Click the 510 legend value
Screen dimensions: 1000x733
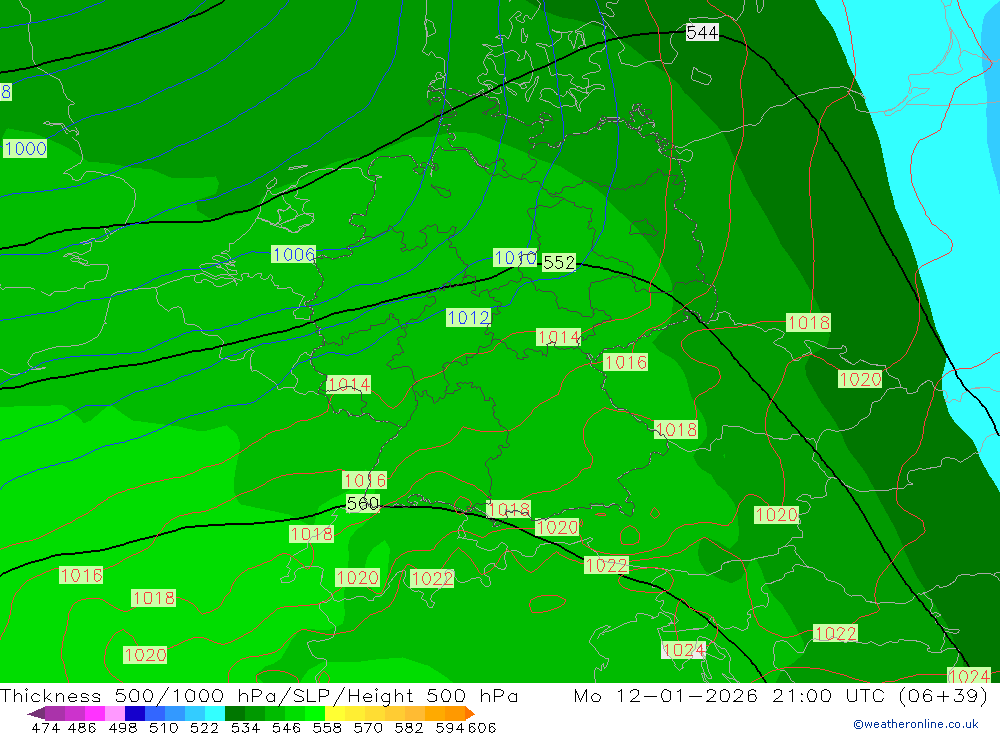click(163, 727)
